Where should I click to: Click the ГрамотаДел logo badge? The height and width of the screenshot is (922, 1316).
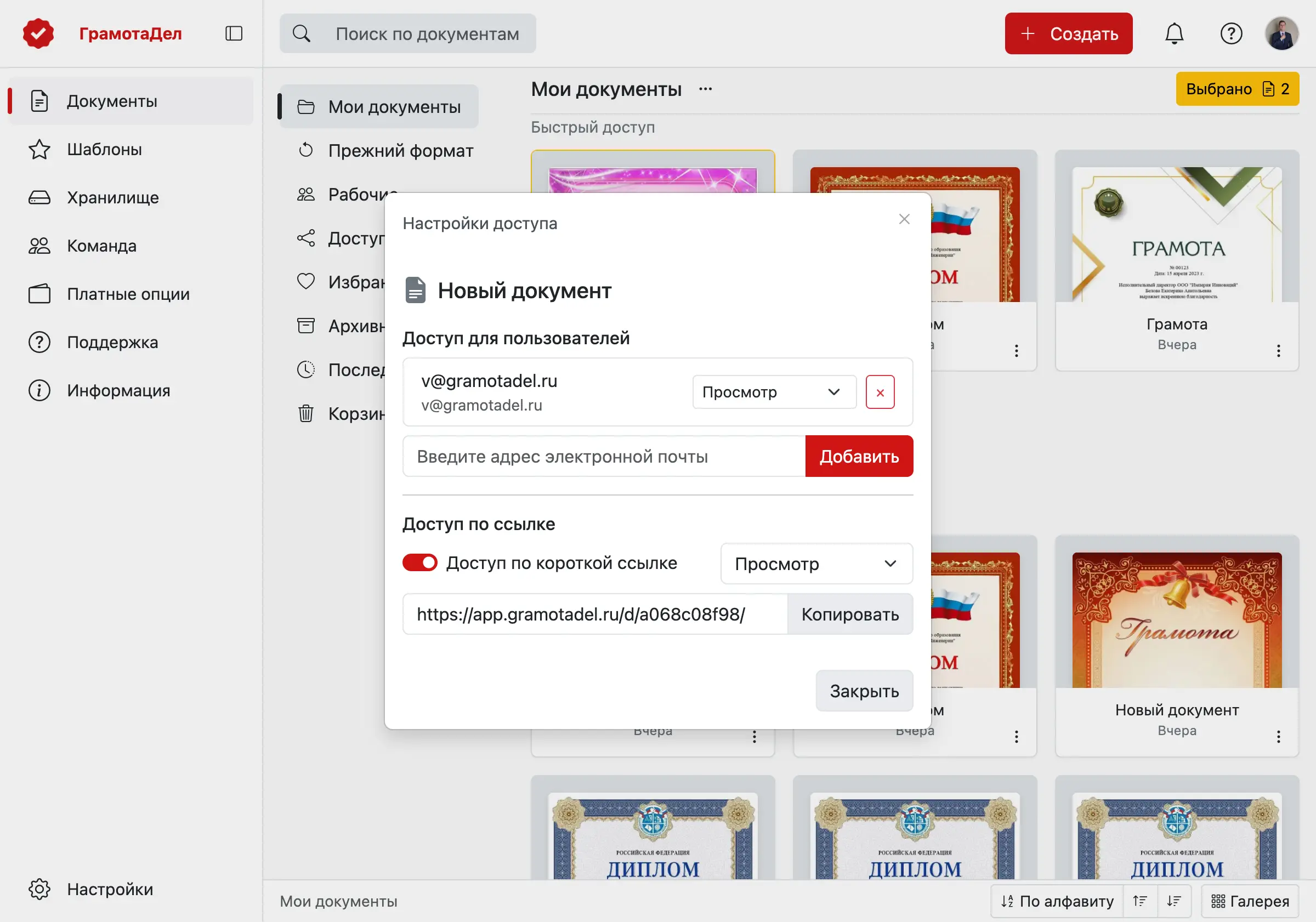[38, 33]
